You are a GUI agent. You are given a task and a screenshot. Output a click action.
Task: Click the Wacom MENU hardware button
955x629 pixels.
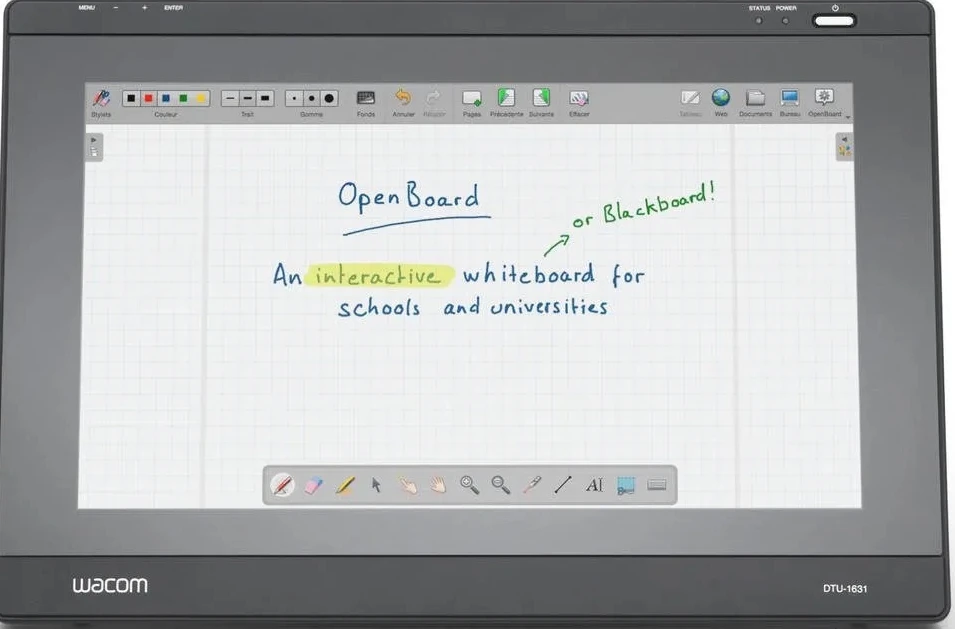[x=86, y=8]
